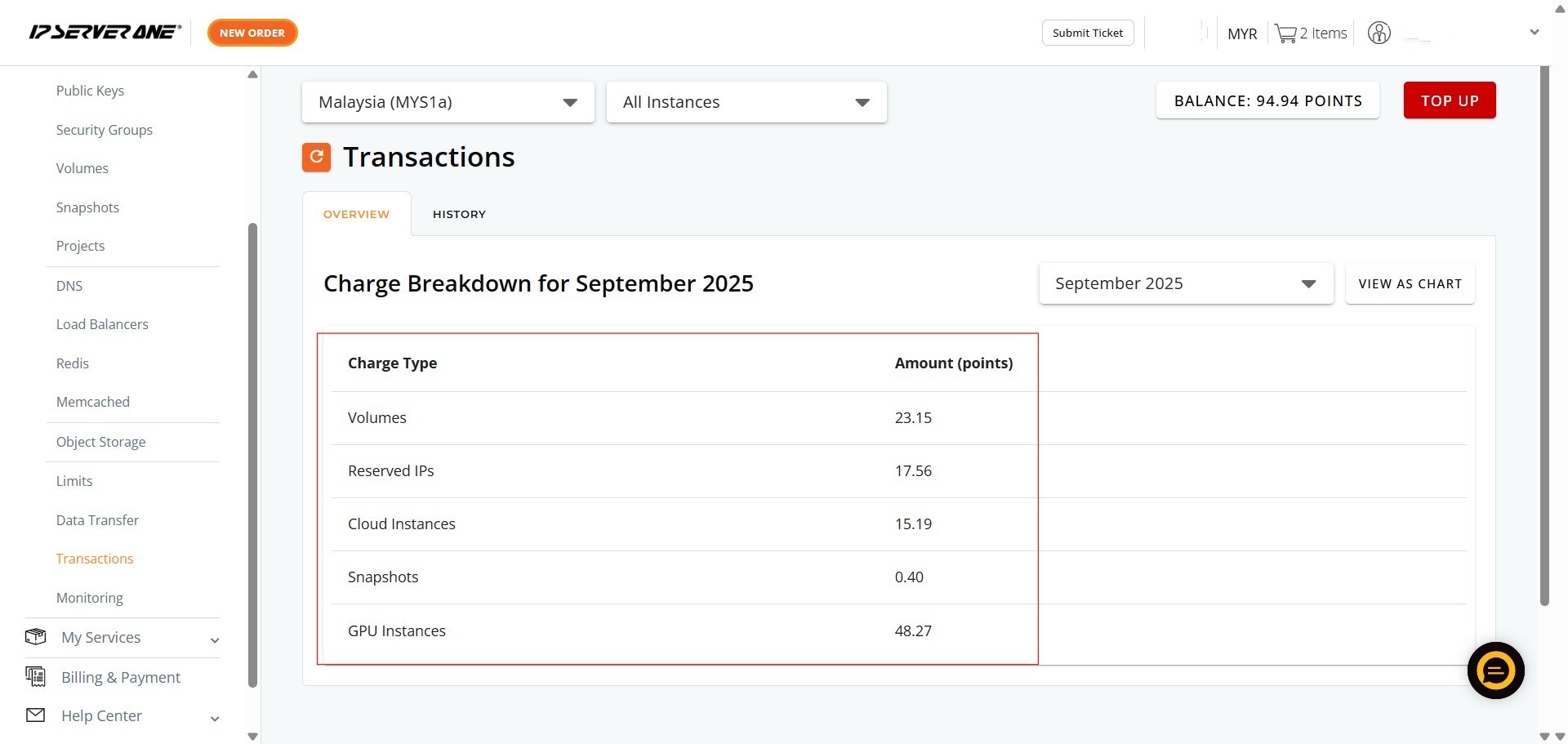This screenshot has height=744, width=1568.
Task: Open the live chat bubble icon
Action: (x=1495, y=670)
